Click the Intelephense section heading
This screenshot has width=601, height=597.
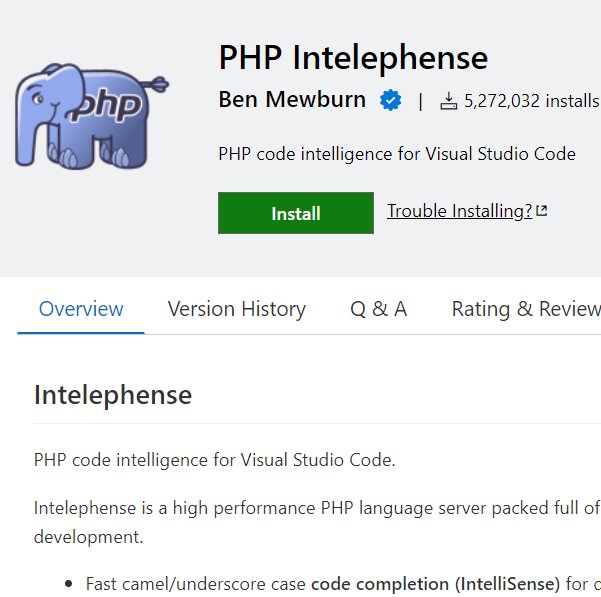coord(113,395)
